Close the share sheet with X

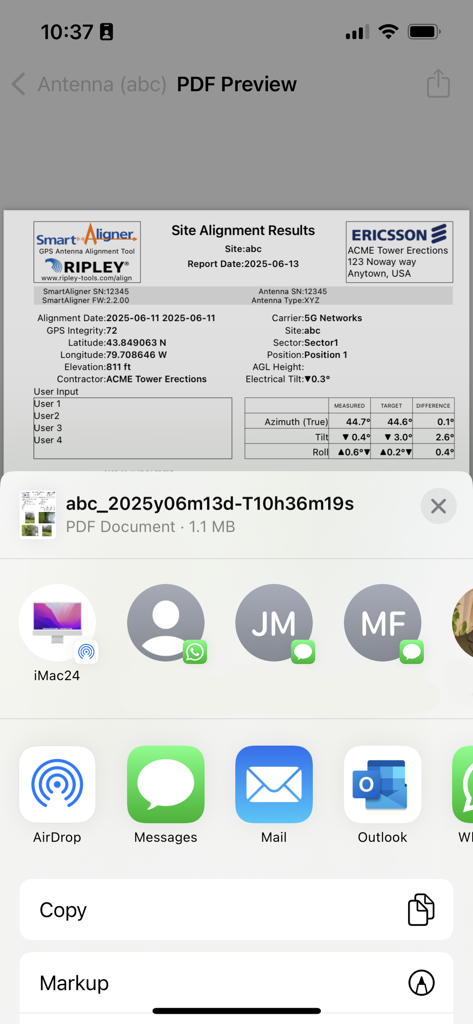[438, 506]
